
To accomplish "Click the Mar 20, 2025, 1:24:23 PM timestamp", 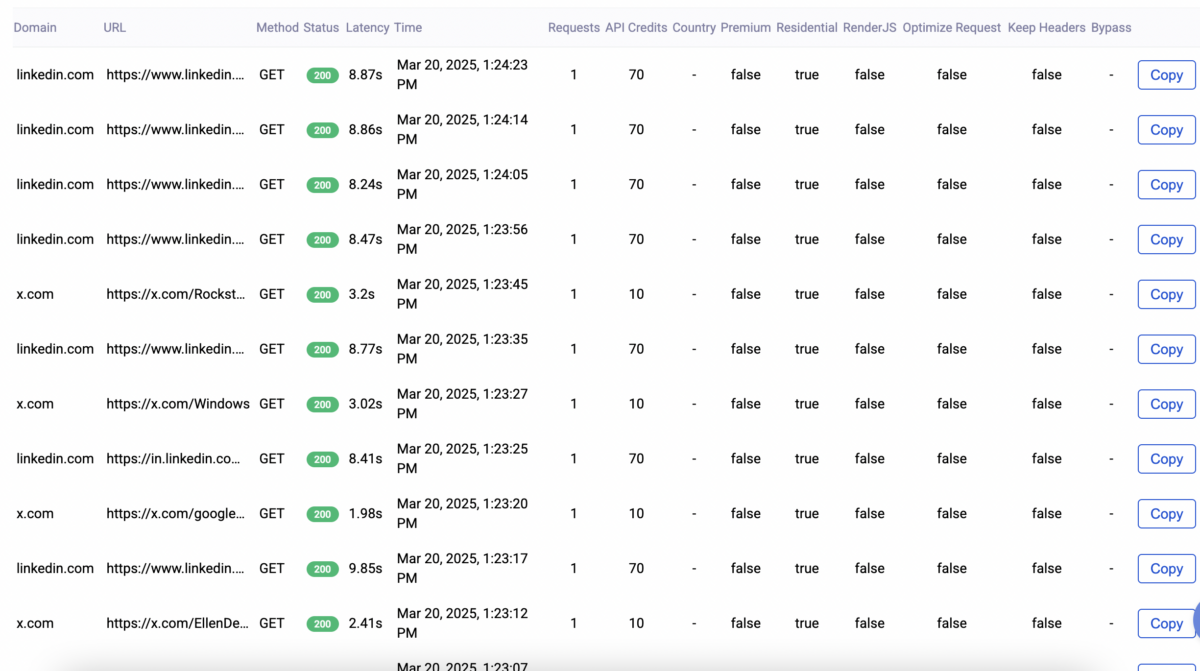I will (x=462, y=75).
